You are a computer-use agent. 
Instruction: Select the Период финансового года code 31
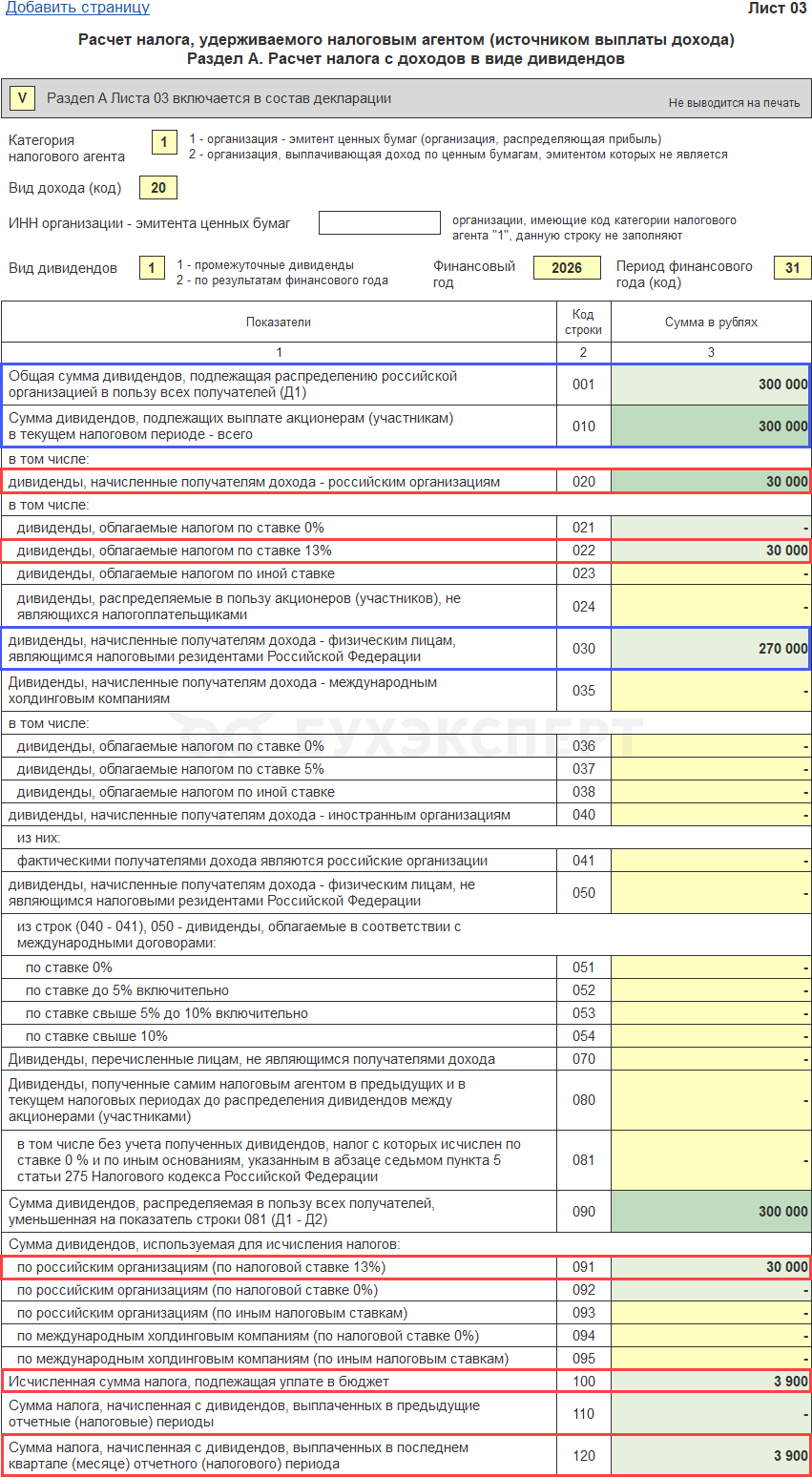(793, 268)
